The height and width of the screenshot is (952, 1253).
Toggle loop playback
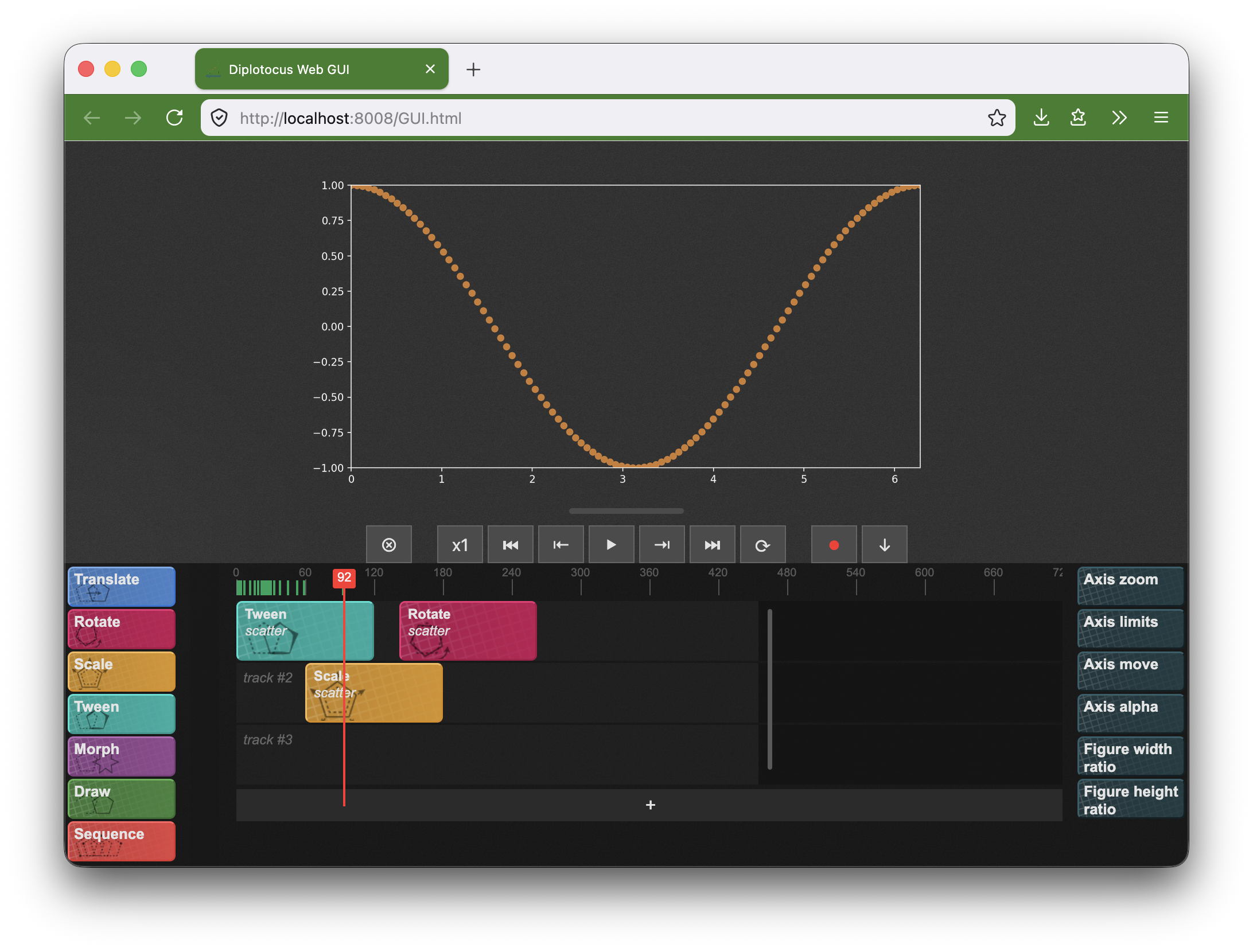point(762,545)
